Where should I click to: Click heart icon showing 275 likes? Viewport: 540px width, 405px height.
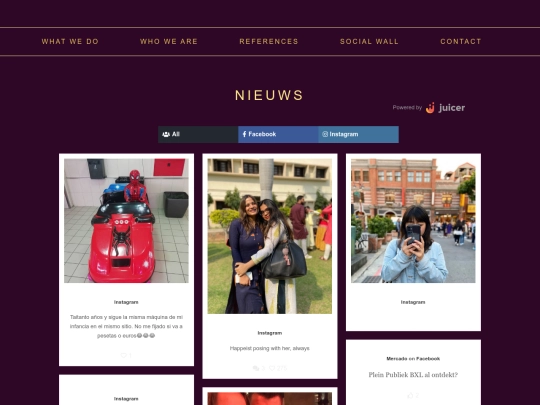[x=272, y=368]
